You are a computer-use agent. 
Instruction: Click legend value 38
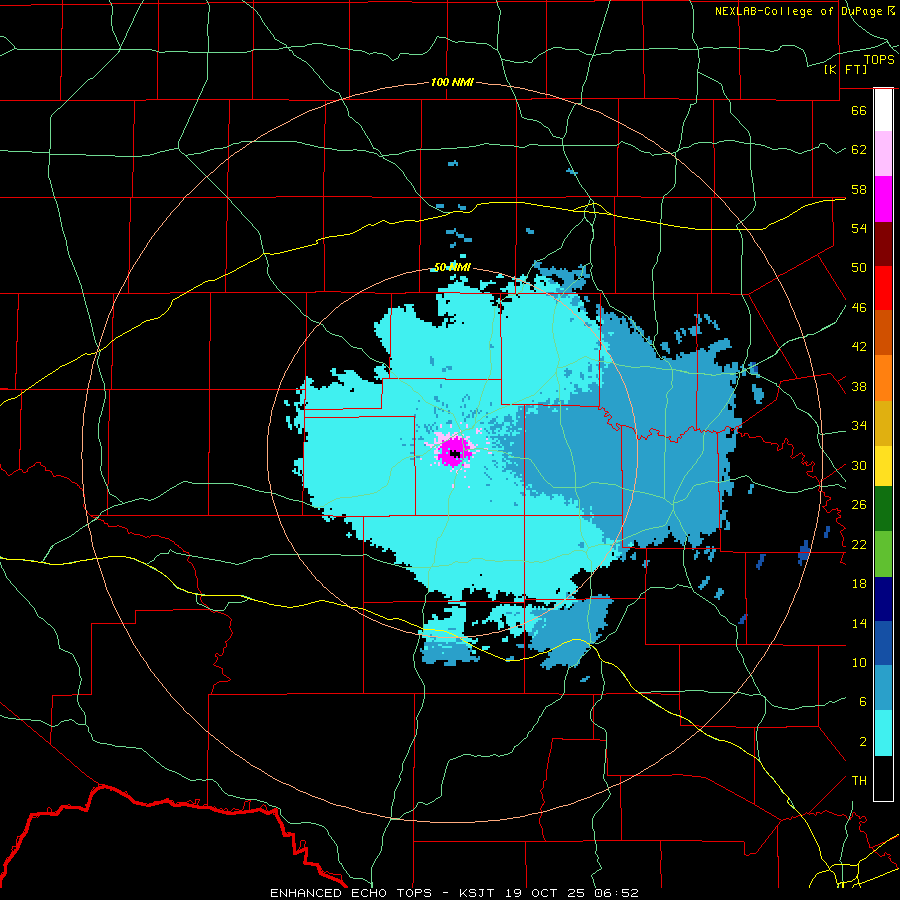tap(859, 386)
